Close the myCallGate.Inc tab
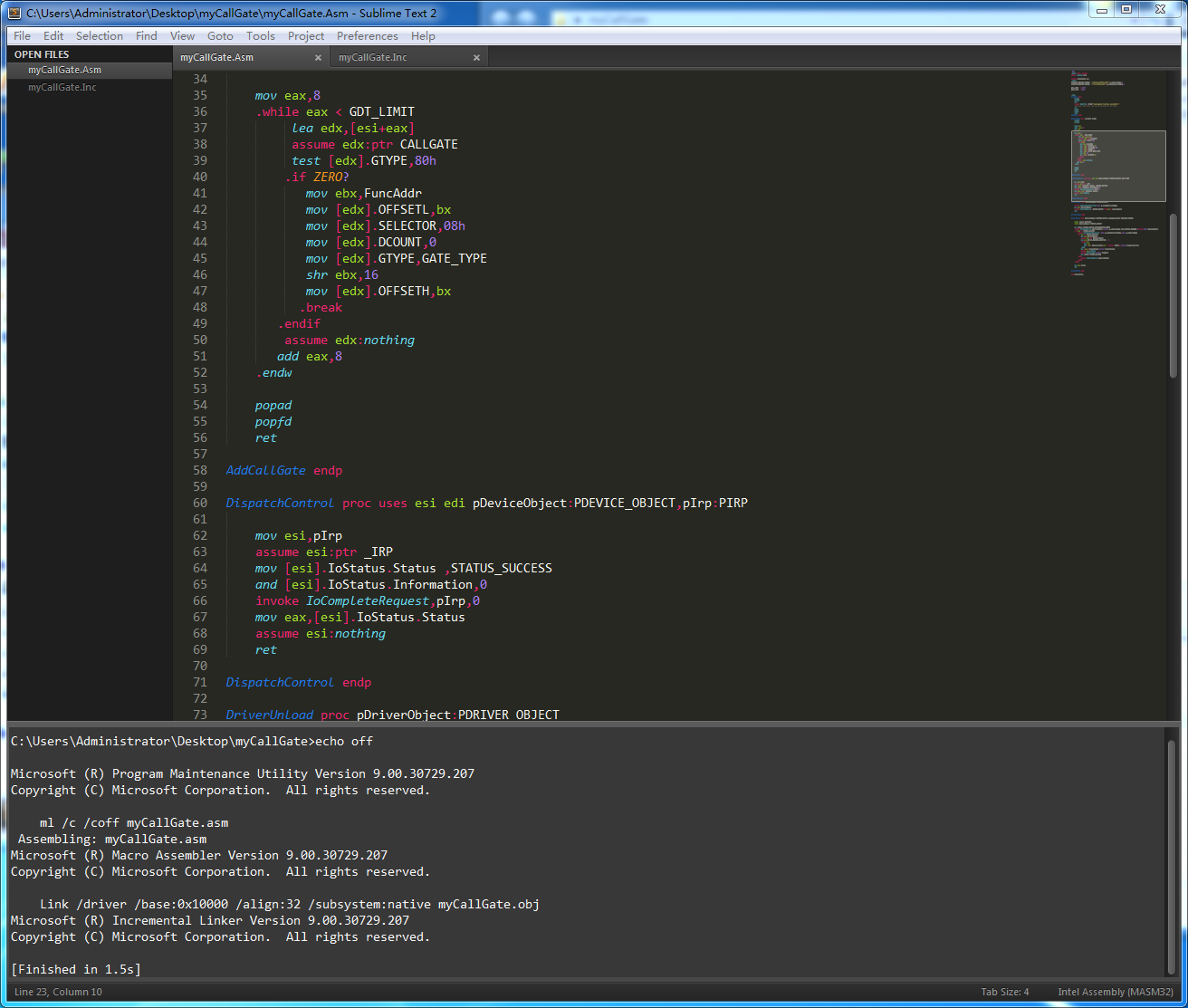1188x1008 pixels. click(x=476, y=57)
